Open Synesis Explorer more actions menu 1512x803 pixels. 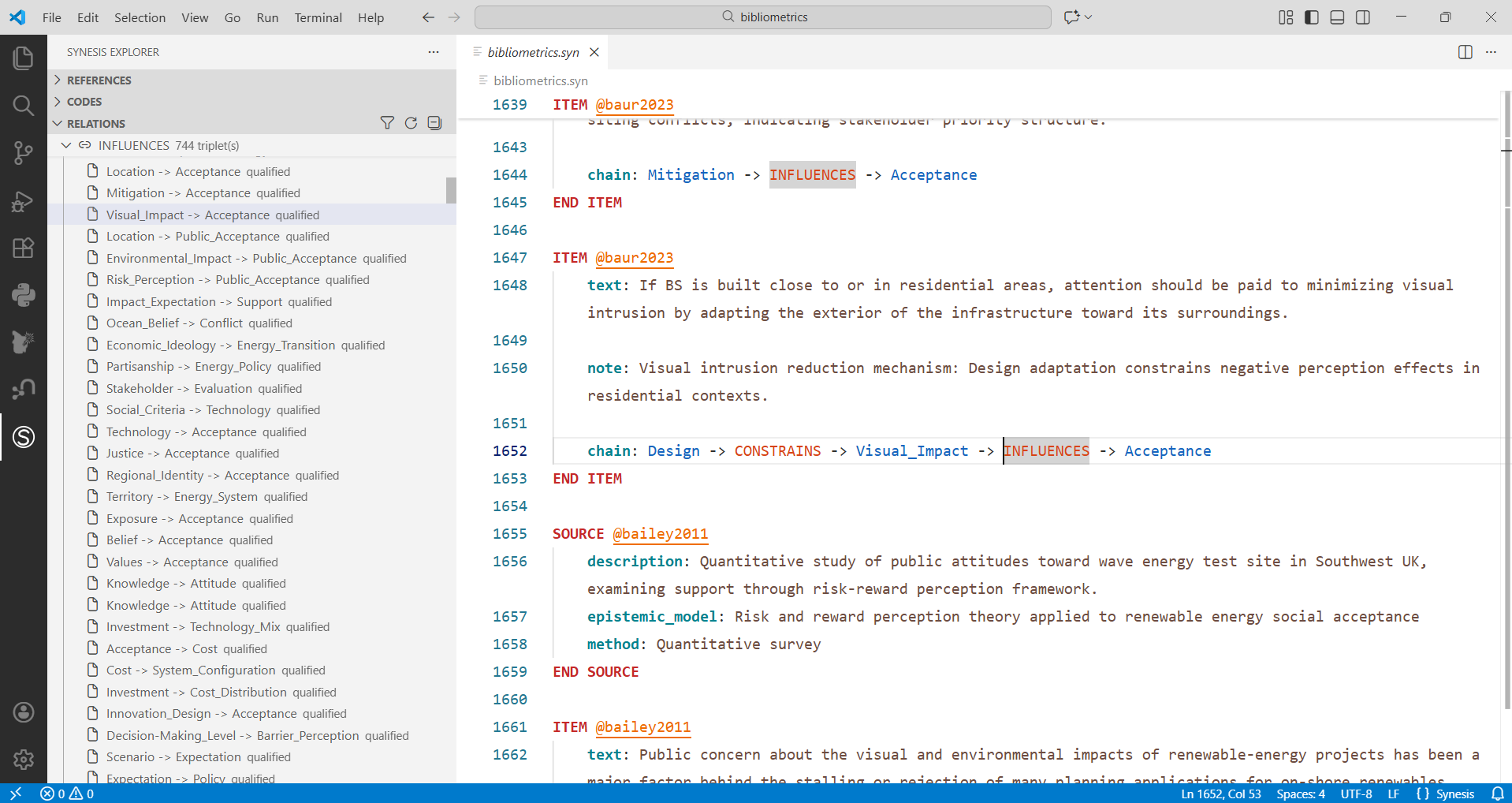pyautogui.click(x=434, y=52)
